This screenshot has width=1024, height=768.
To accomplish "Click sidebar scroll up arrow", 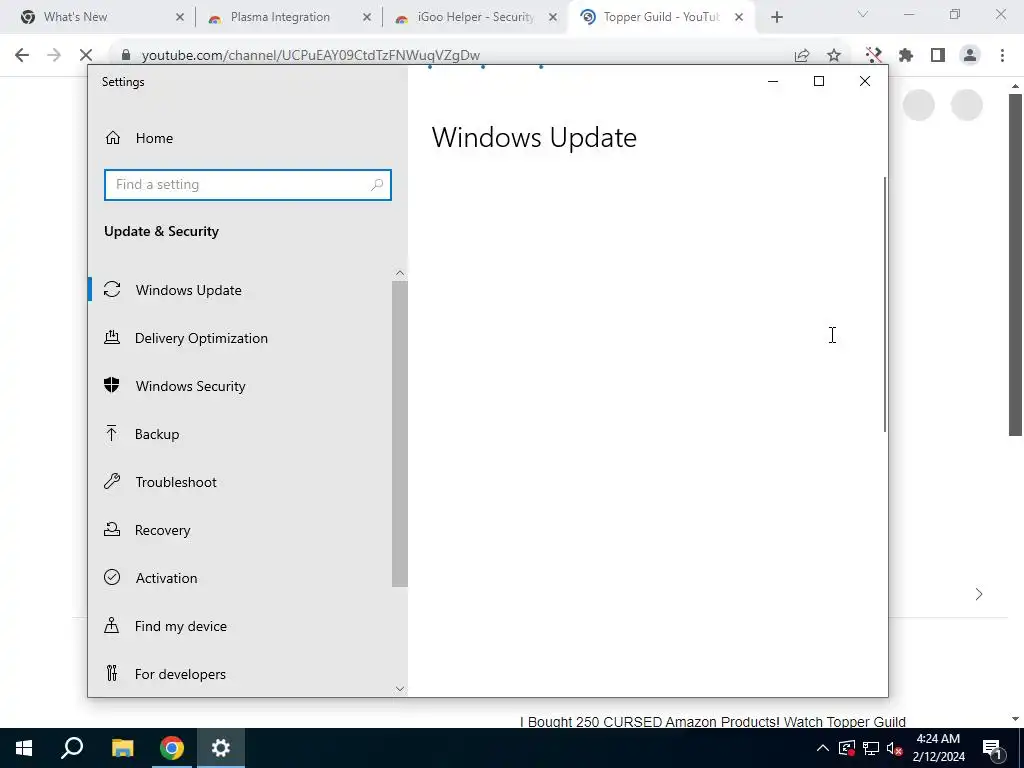I will click(x=400, y=273).
